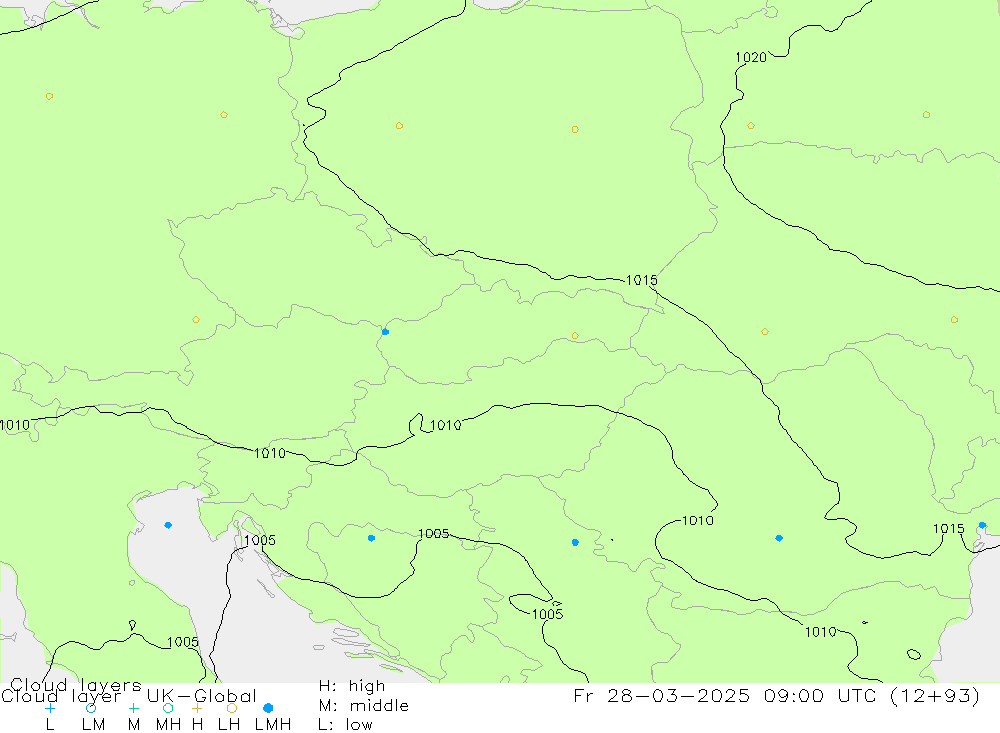
Task: Click the 1005 label beside the small closed contour
Action: click(x=547, y=614)
